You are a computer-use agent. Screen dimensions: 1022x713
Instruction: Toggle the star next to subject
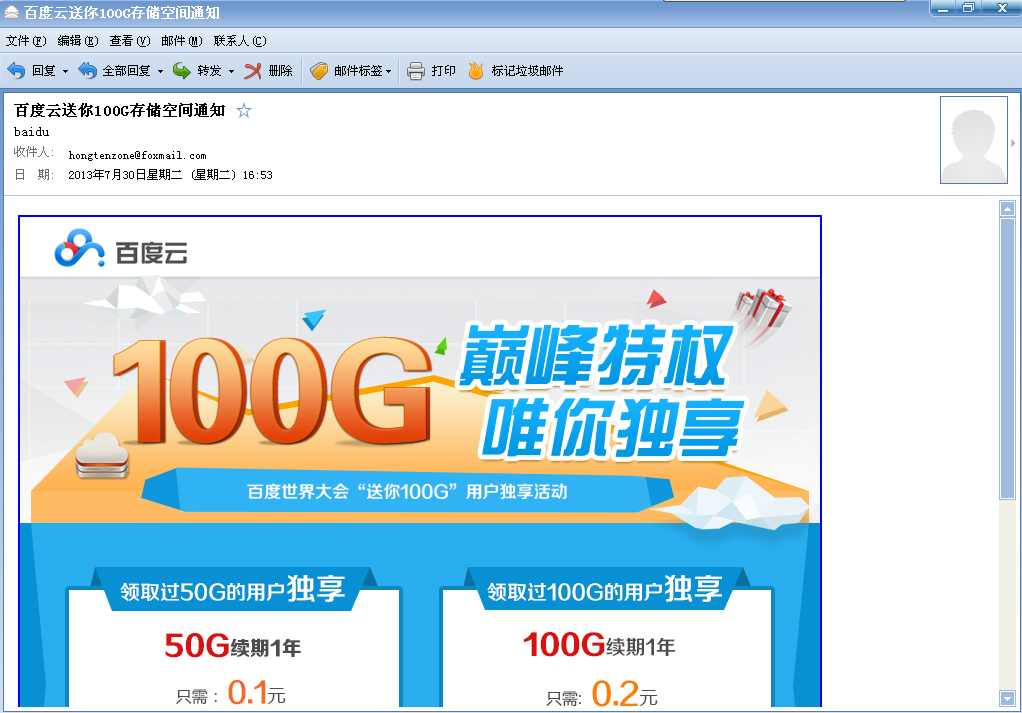(x=244, y=111)
